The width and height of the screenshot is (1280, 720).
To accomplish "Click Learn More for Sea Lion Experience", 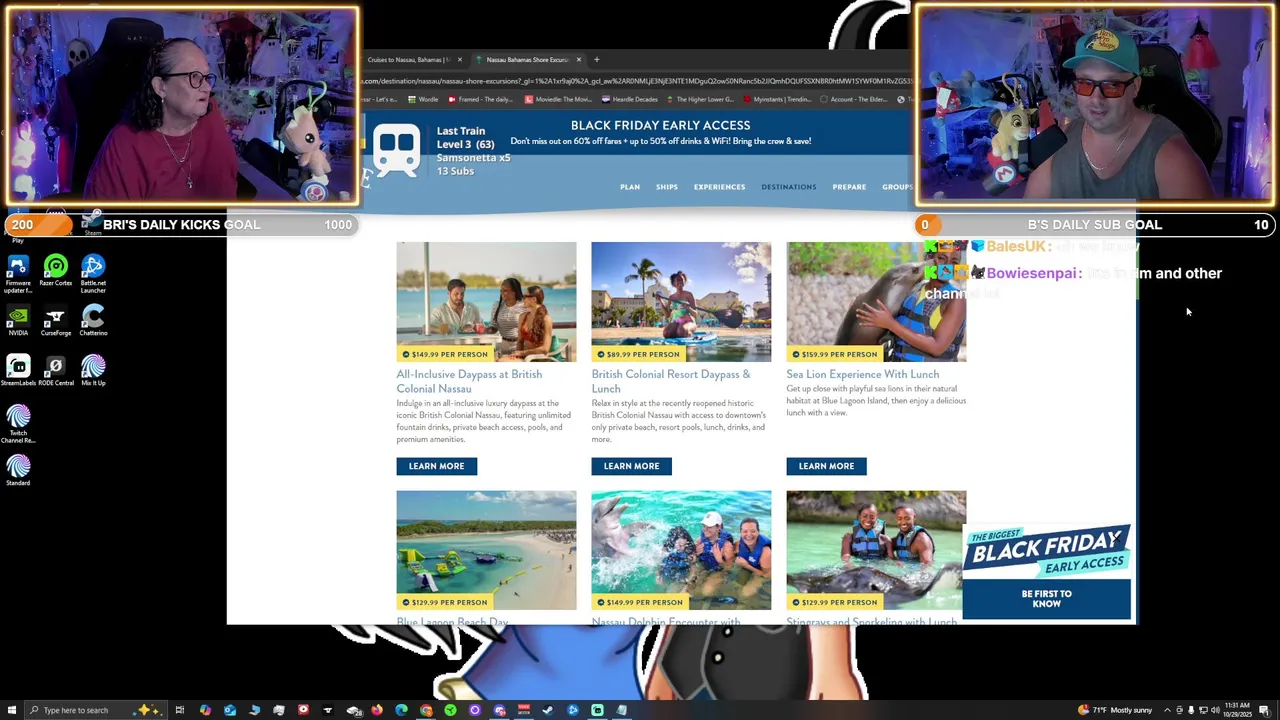I will point(826,466).
